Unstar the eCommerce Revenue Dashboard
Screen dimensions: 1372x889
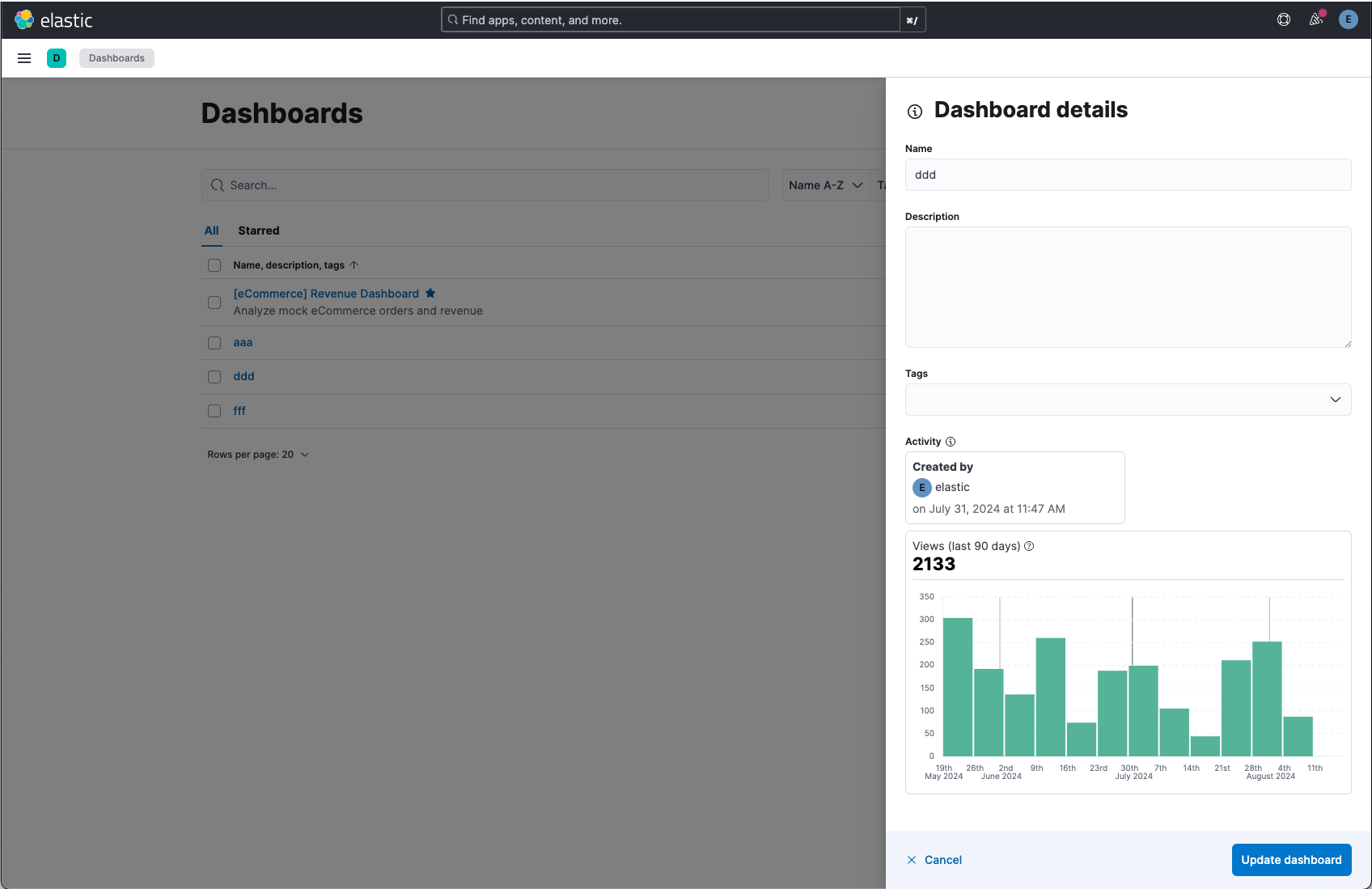[430, 293]
